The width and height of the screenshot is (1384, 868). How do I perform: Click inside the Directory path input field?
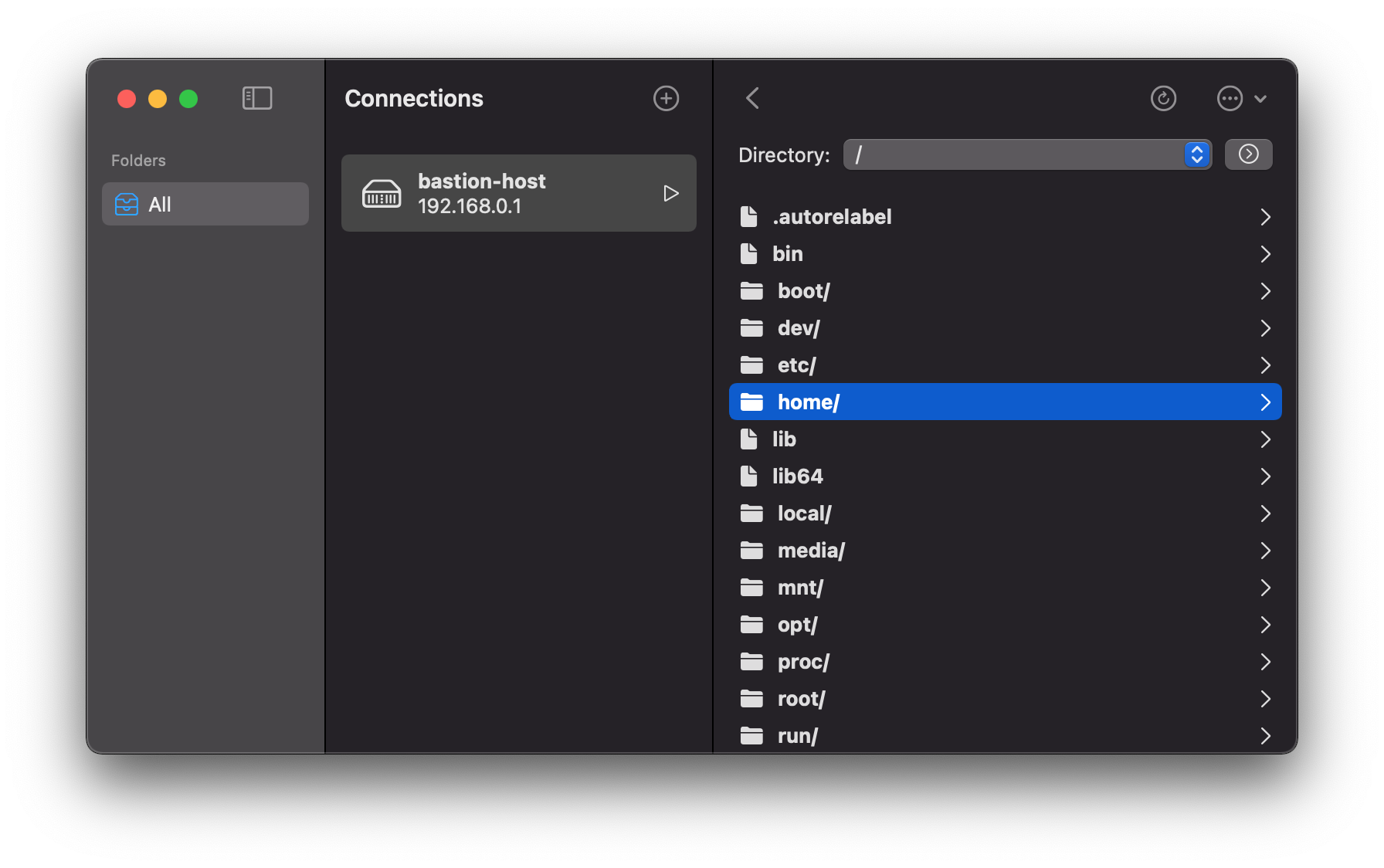click(1004, 154)
